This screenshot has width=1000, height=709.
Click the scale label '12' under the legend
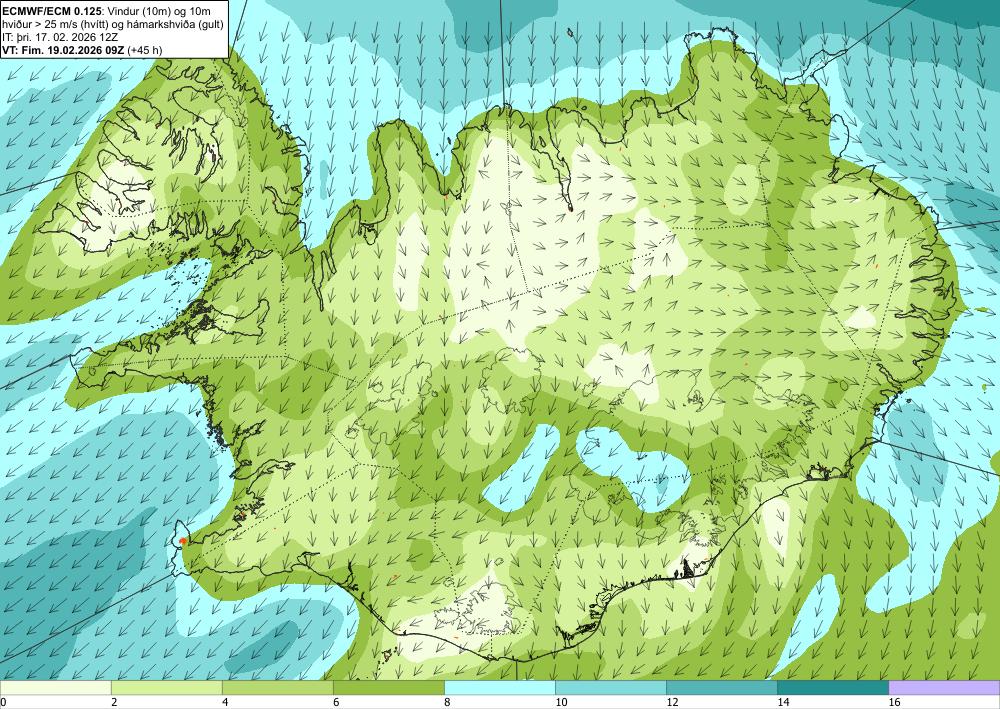(672, 702)
